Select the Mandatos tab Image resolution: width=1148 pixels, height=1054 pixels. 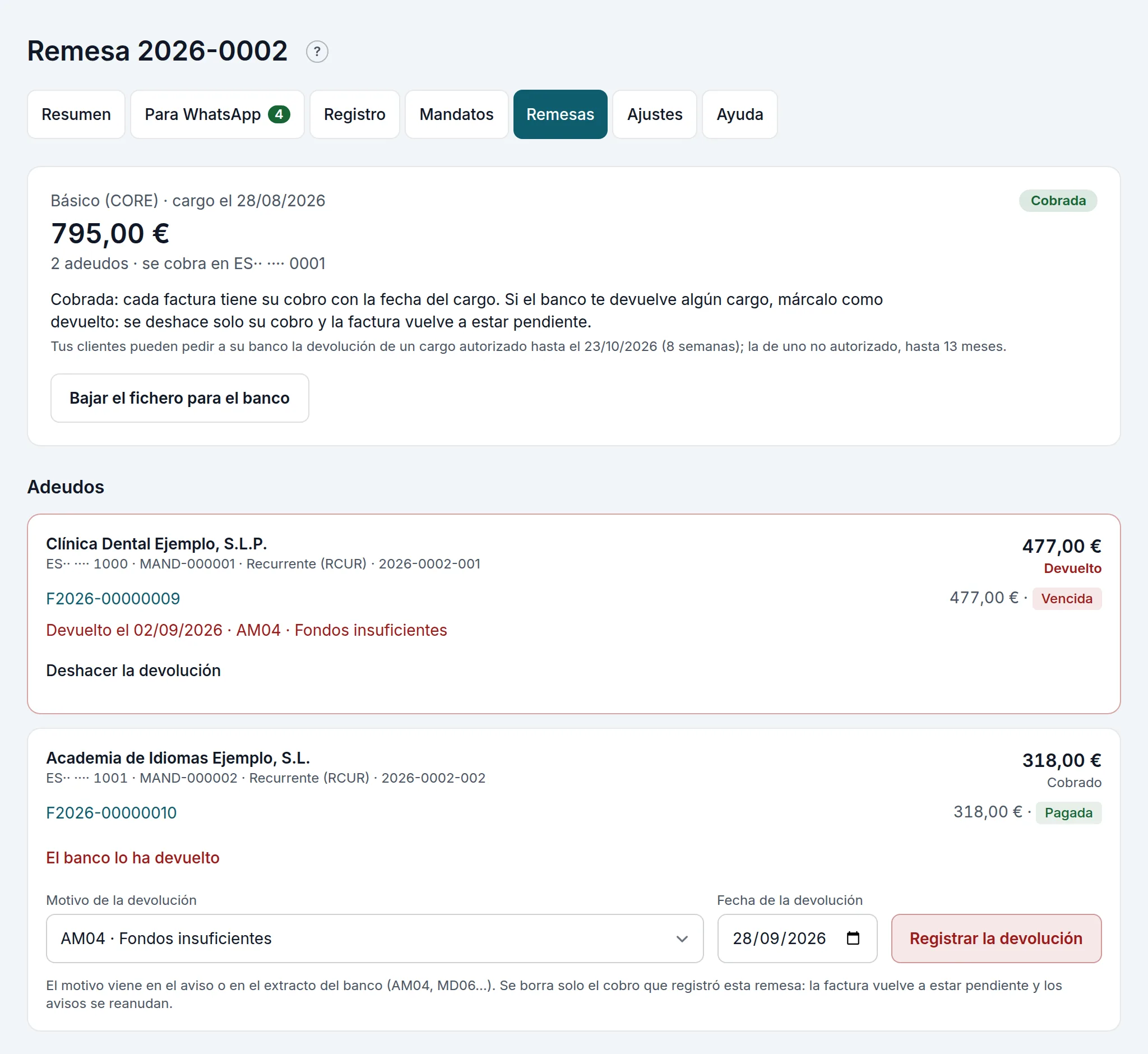coord(457,114)
